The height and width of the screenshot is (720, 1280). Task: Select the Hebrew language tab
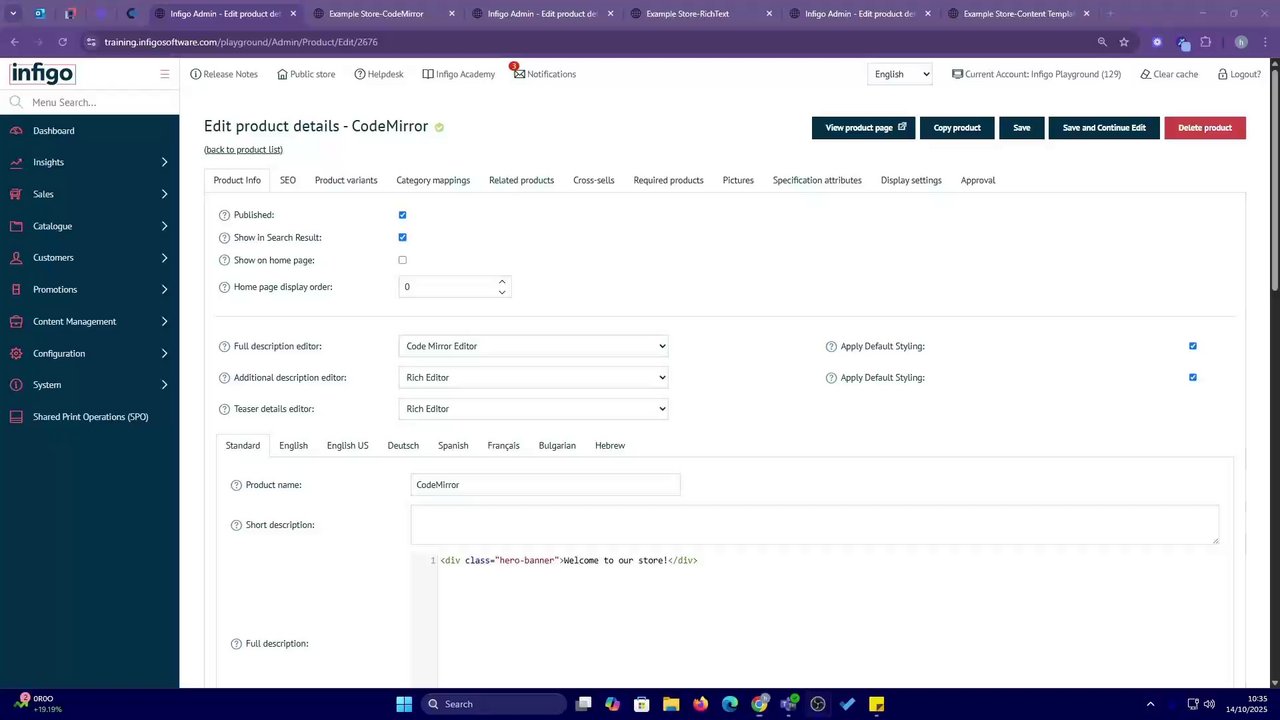(x=610, y=445)
